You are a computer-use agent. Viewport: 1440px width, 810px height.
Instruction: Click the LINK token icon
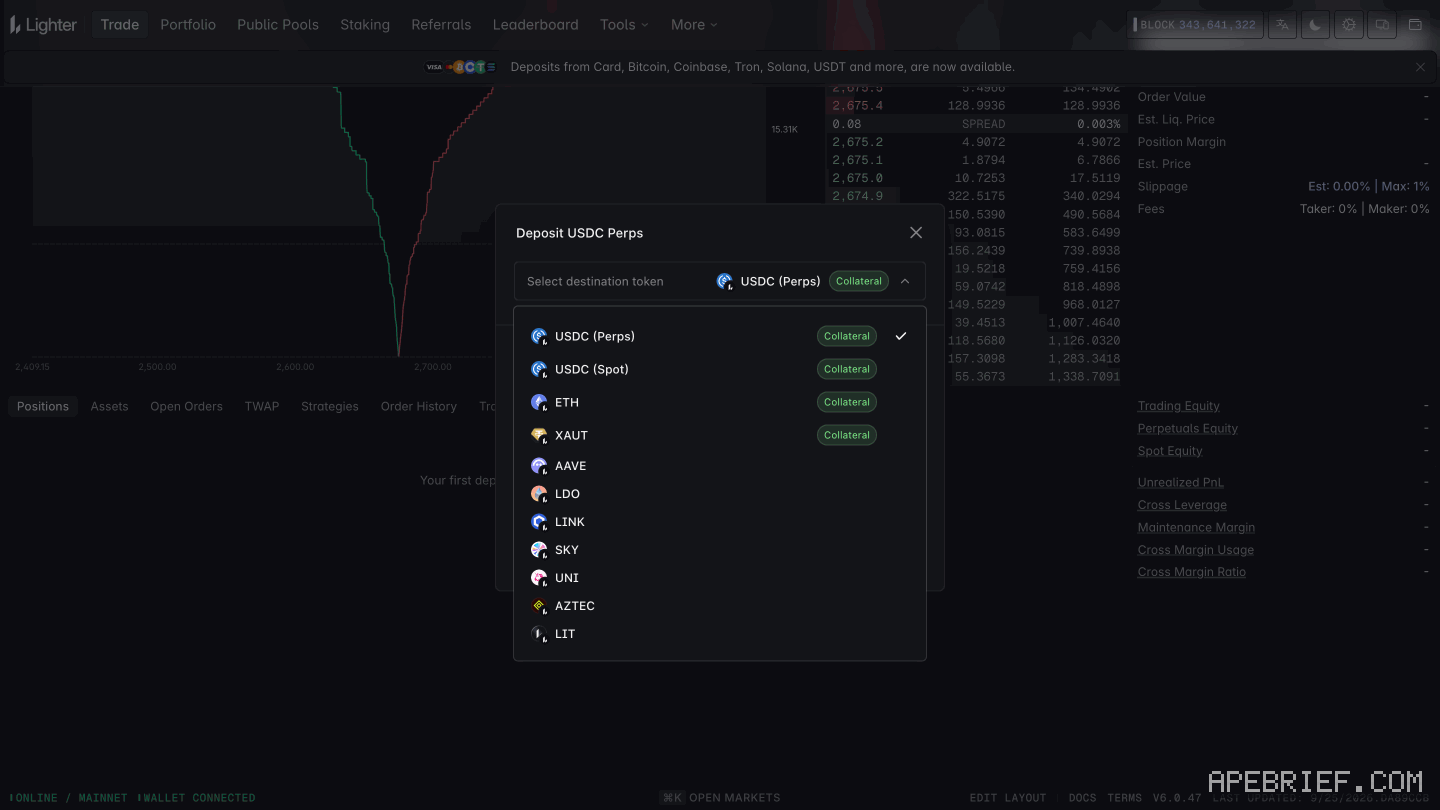point(539,522)
